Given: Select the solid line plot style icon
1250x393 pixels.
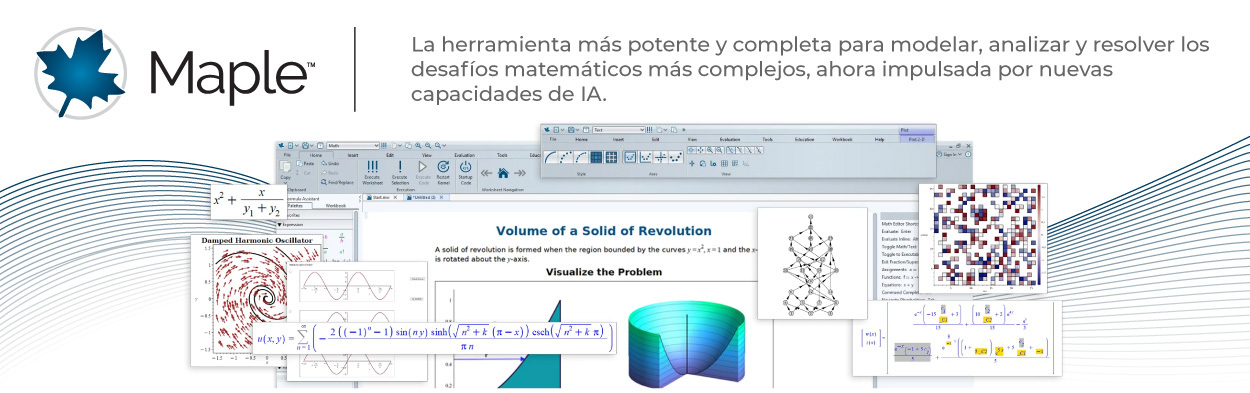Looking at the screenshot, I should 551,157.
